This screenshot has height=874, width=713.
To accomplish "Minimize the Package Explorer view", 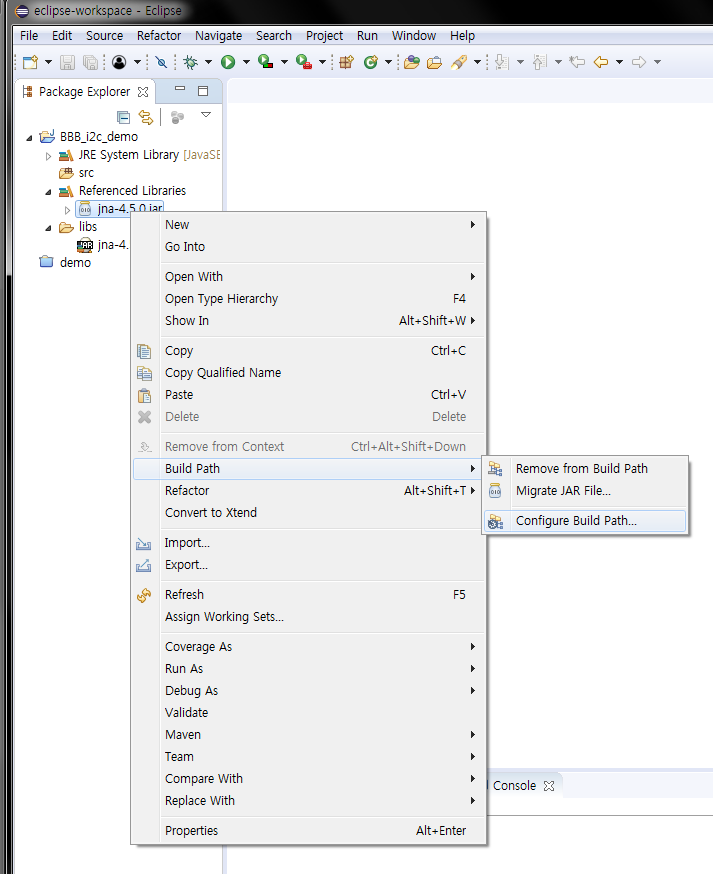I will pos(180,89).
